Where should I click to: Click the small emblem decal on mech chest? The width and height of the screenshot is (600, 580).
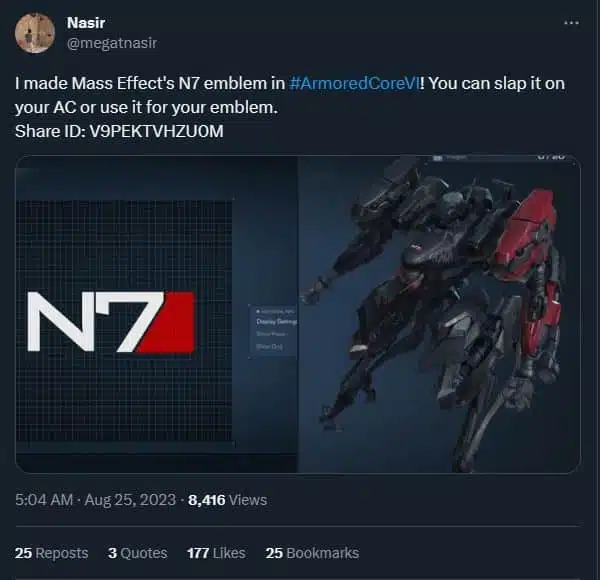[418, 247]
